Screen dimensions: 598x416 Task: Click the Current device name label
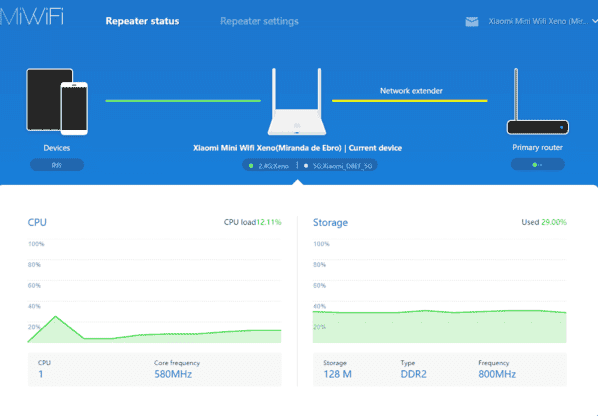point(375,148)
